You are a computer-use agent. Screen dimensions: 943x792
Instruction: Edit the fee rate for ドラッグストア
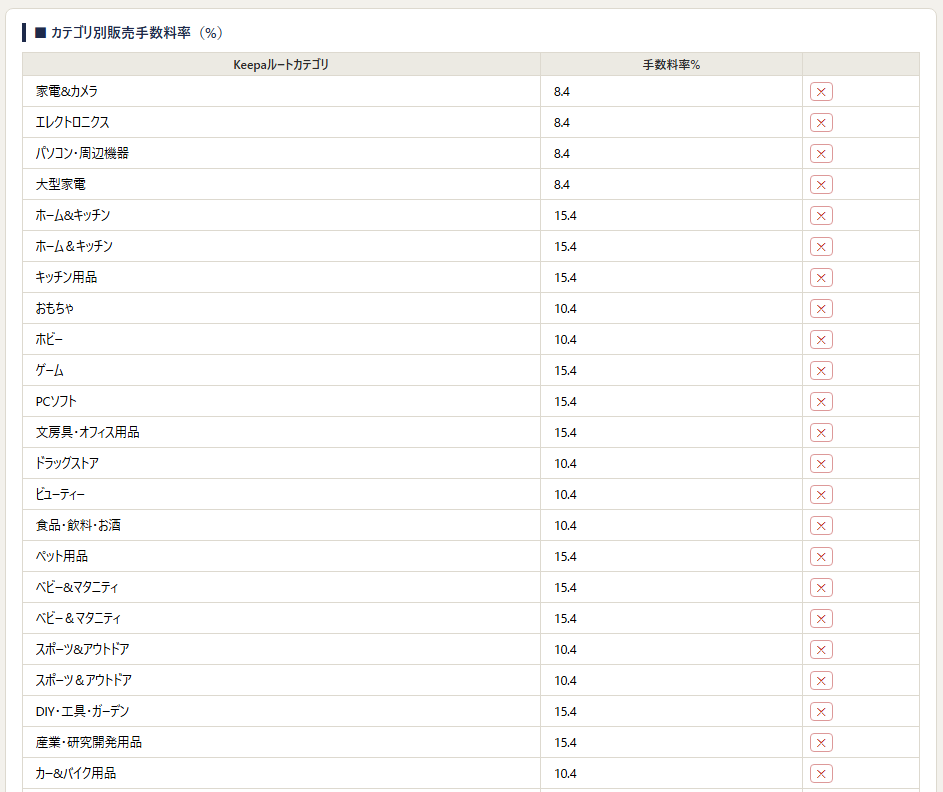(x=671, y=464)
